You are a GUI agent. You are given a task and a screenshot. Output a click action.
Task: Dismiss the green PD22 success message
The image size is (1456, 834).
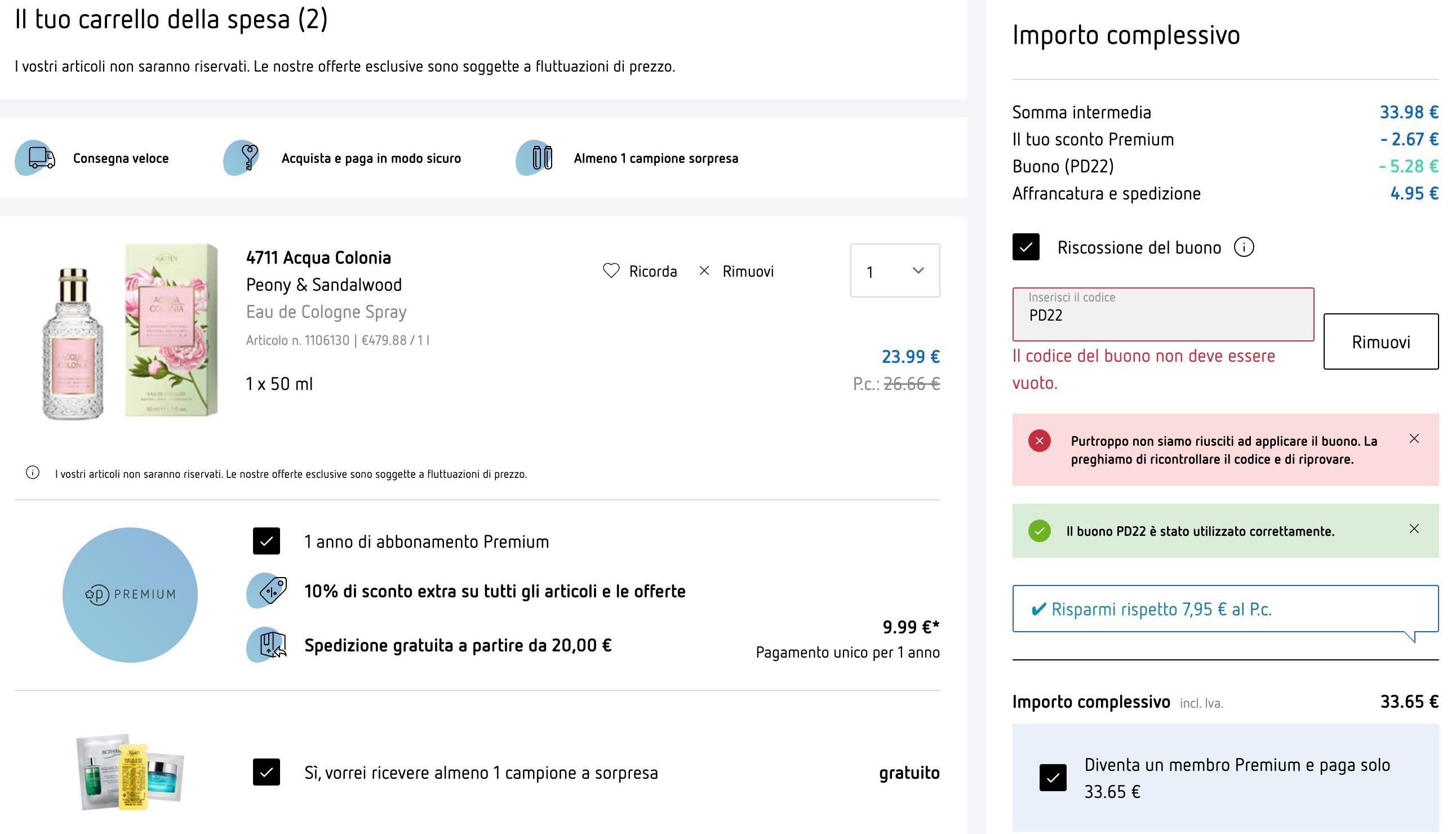point(1414,529)
